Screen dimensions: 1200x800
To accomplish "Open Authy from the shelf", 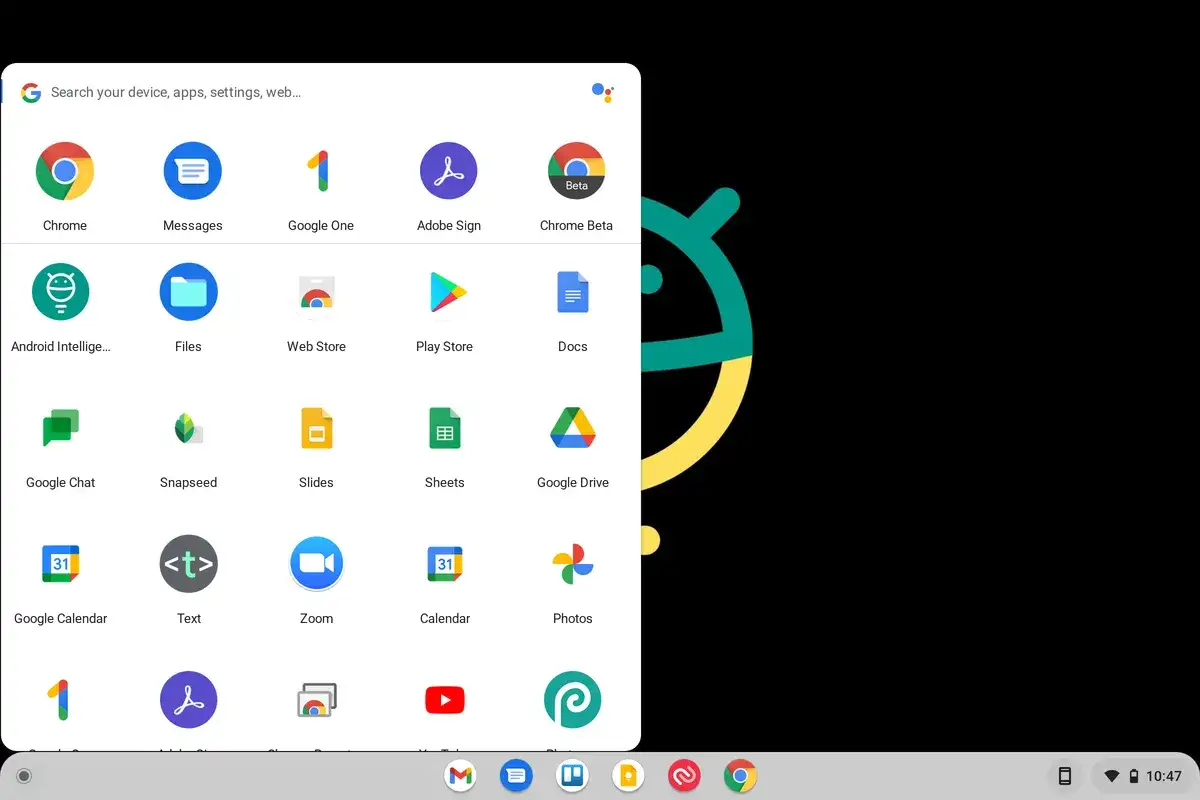I will (684, 776).
